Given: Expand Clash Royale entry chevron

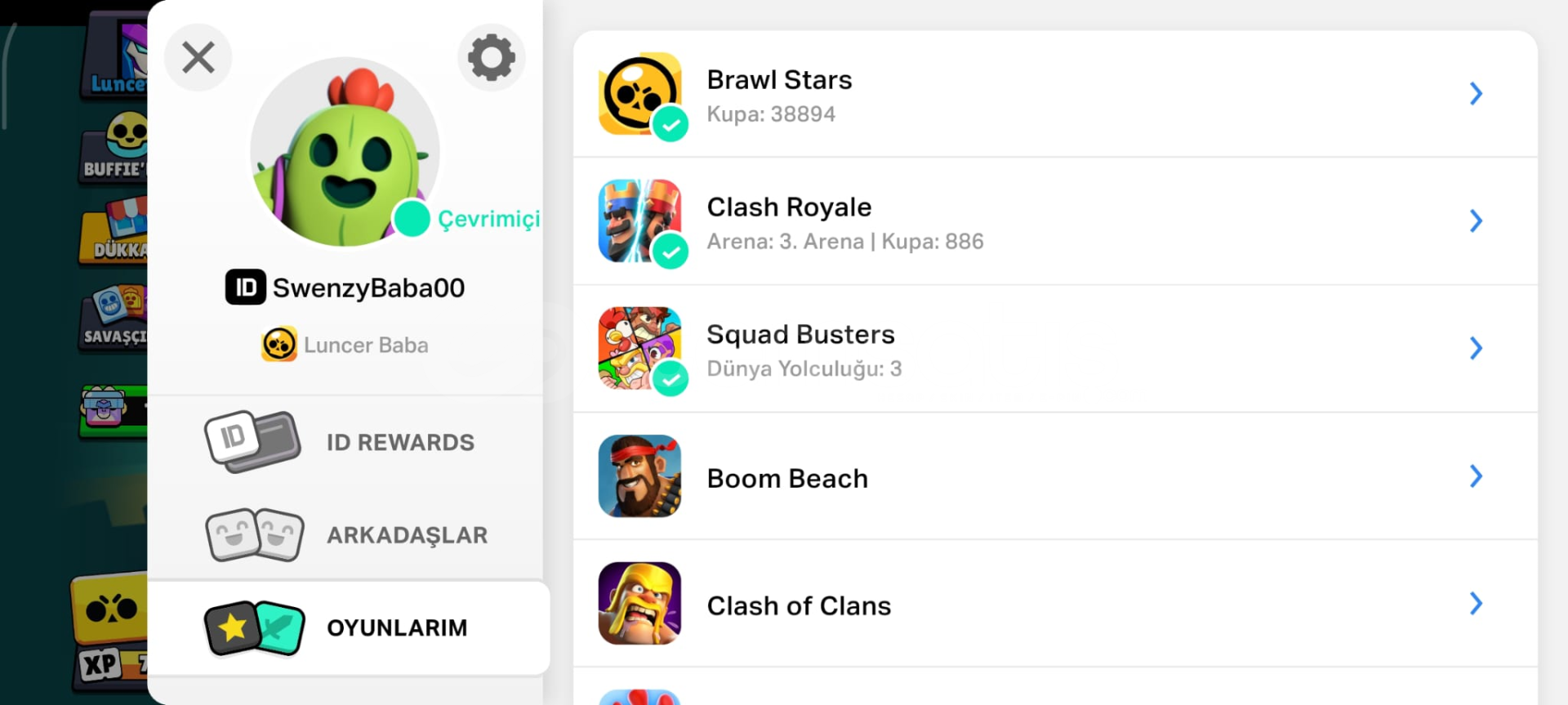Looking at the screenshot, I should (x=1476, y=221).
